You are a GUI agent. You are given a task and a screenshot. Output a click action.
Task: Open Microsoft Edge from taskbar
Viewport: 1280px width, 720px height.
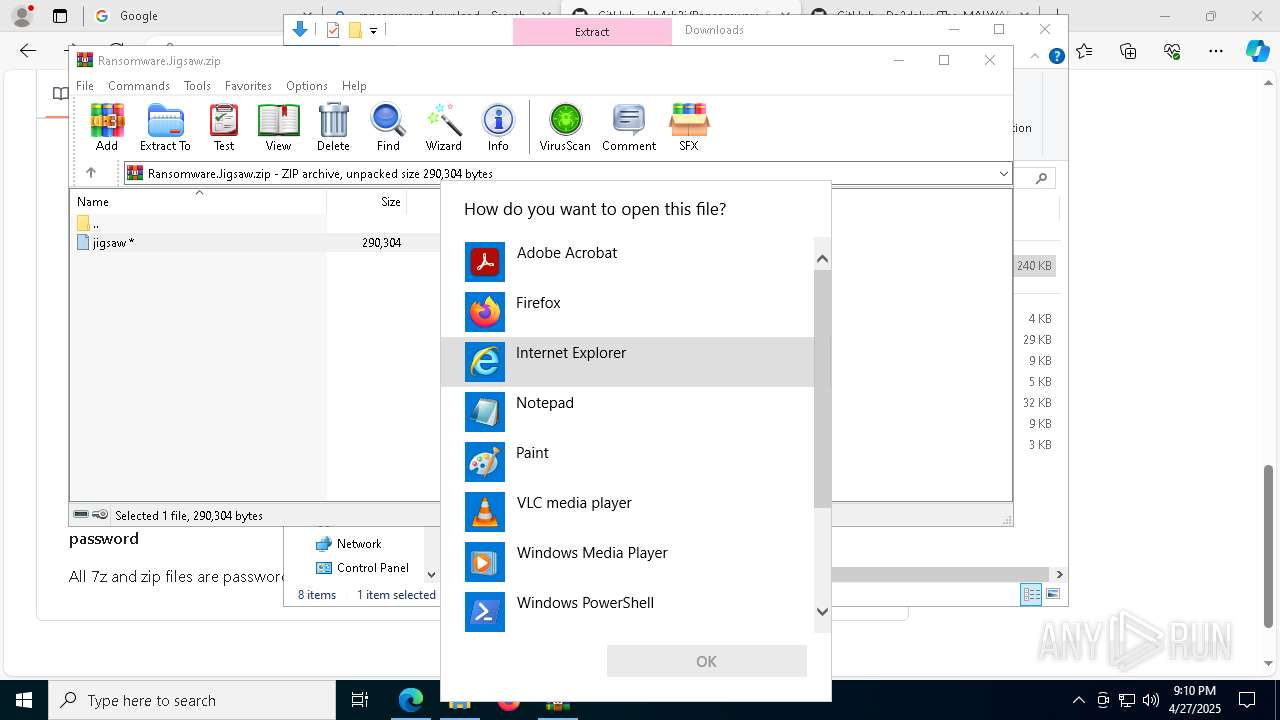coord(411,700)
